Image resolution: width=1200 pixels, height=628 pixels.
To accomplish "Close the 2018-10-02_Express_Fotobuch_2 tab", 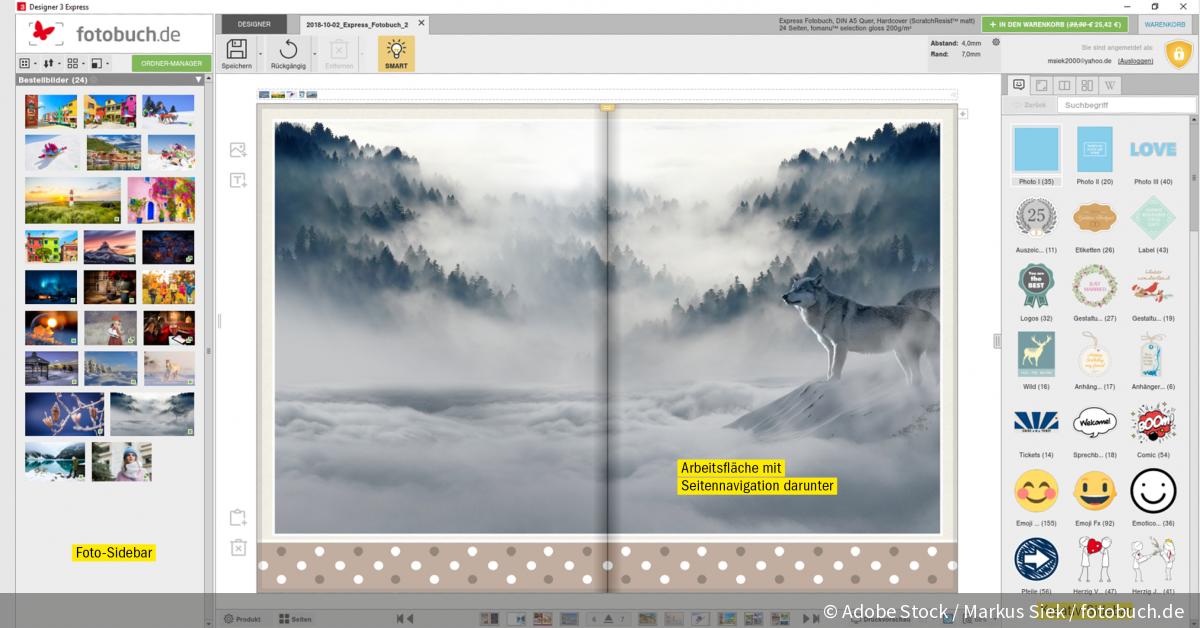I will [421, 23].
